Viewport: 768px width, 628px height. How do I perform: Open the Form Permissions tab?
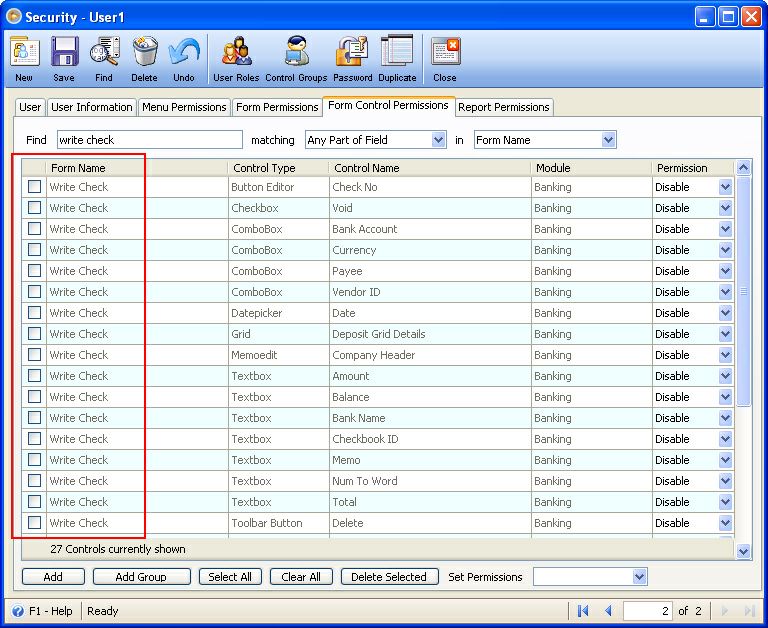(277, 107)
